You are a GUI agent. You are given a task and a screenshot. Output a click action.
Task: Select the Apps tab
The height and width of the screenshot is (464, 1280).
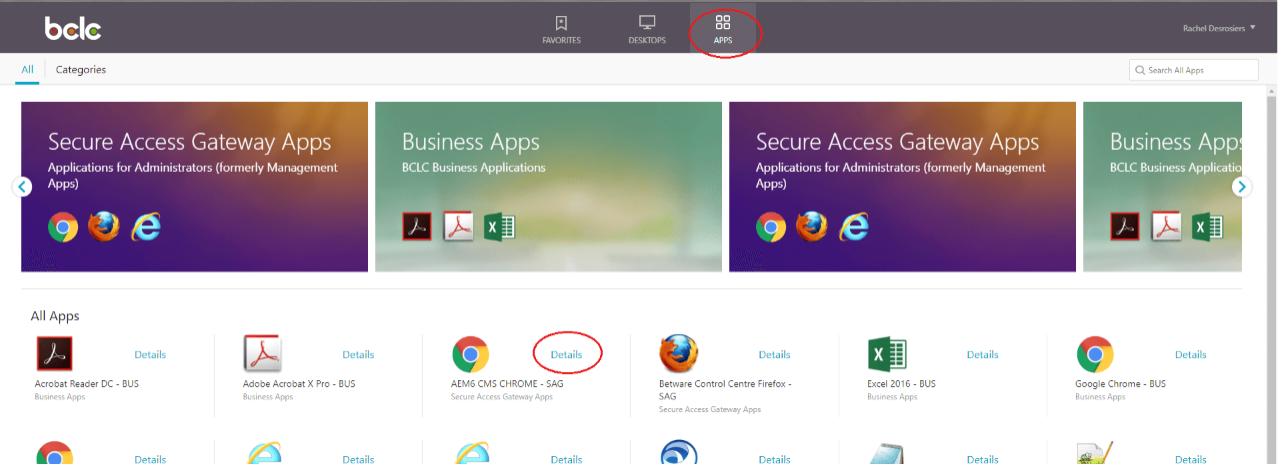723,29
